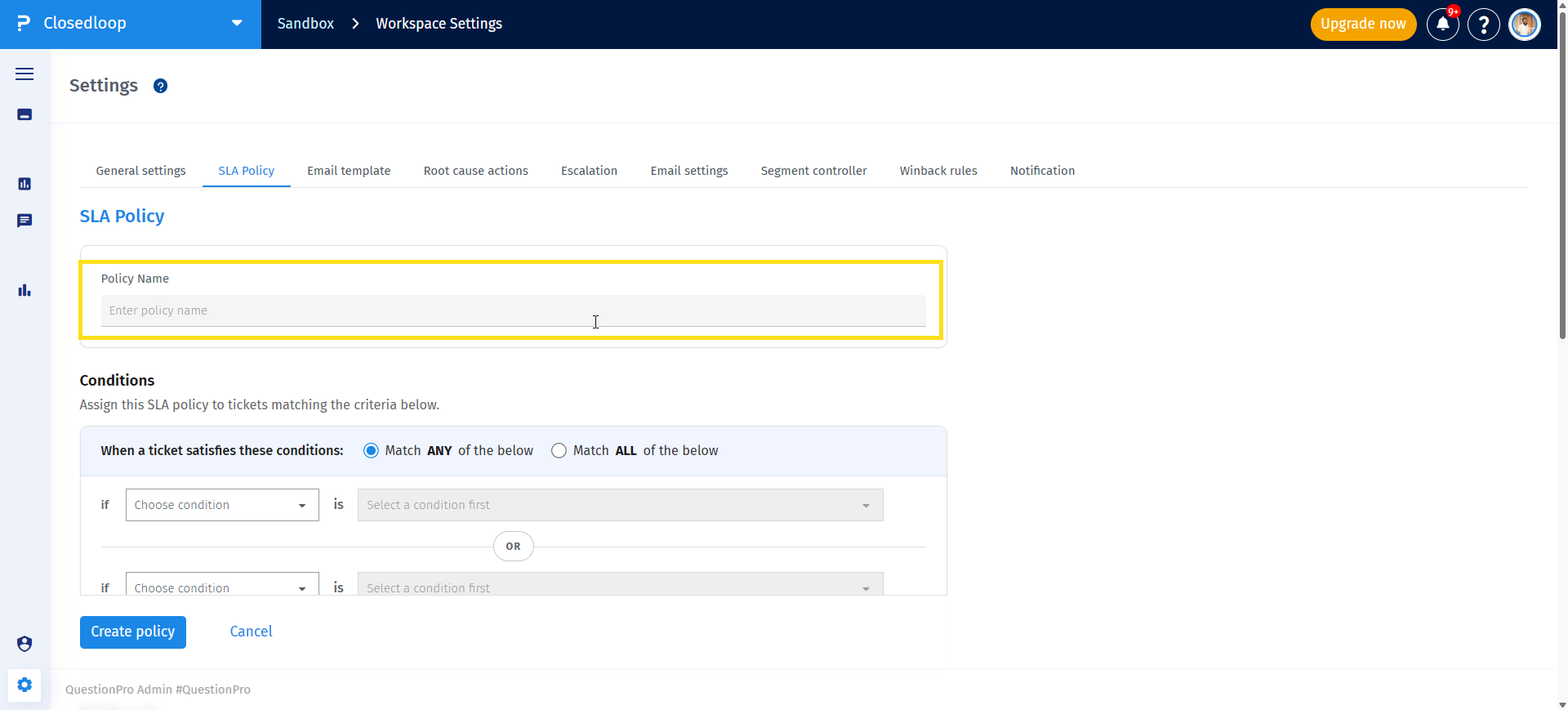Open the second Choose condition dropdown
1568x710 pixels.
coord(222,584)
